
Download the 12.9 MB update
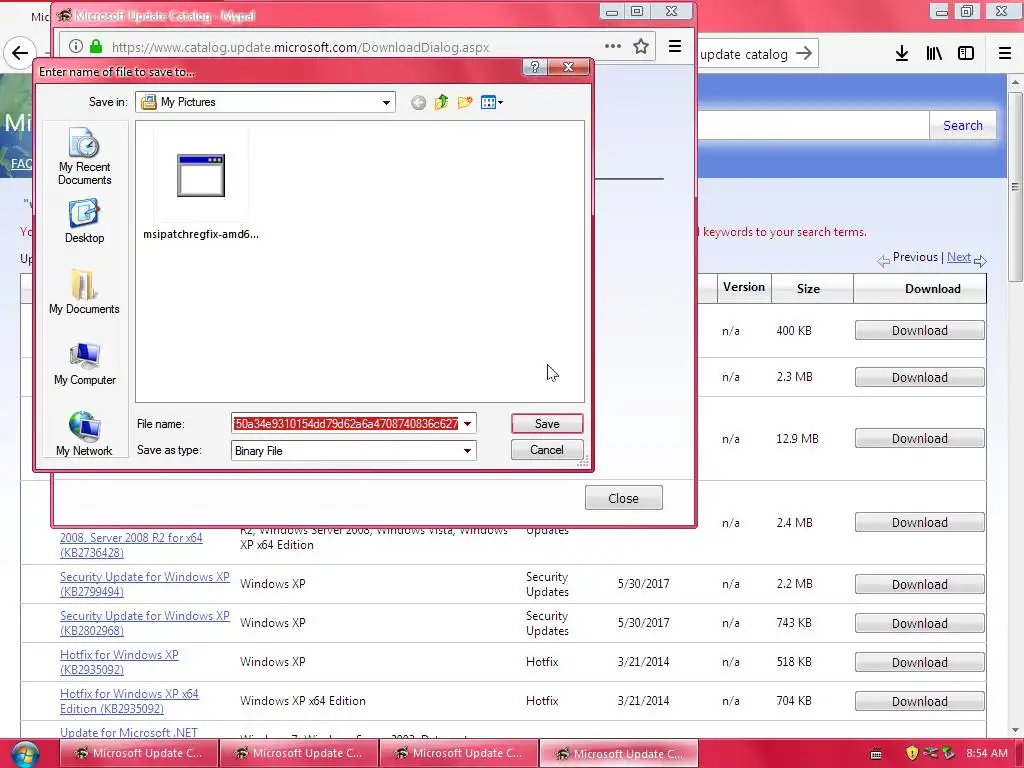click(x=920, y=439)
